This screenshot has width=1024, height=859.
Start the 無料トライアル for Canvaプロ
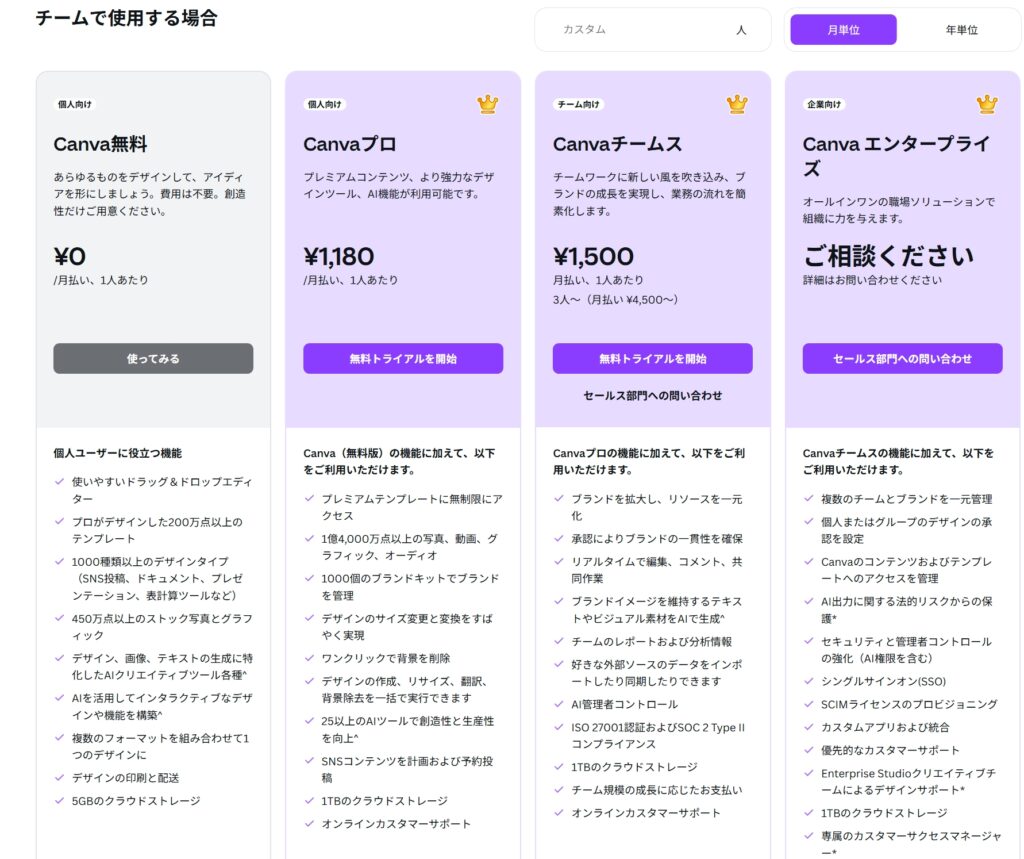pyautogui.click(x=403, y=359)
